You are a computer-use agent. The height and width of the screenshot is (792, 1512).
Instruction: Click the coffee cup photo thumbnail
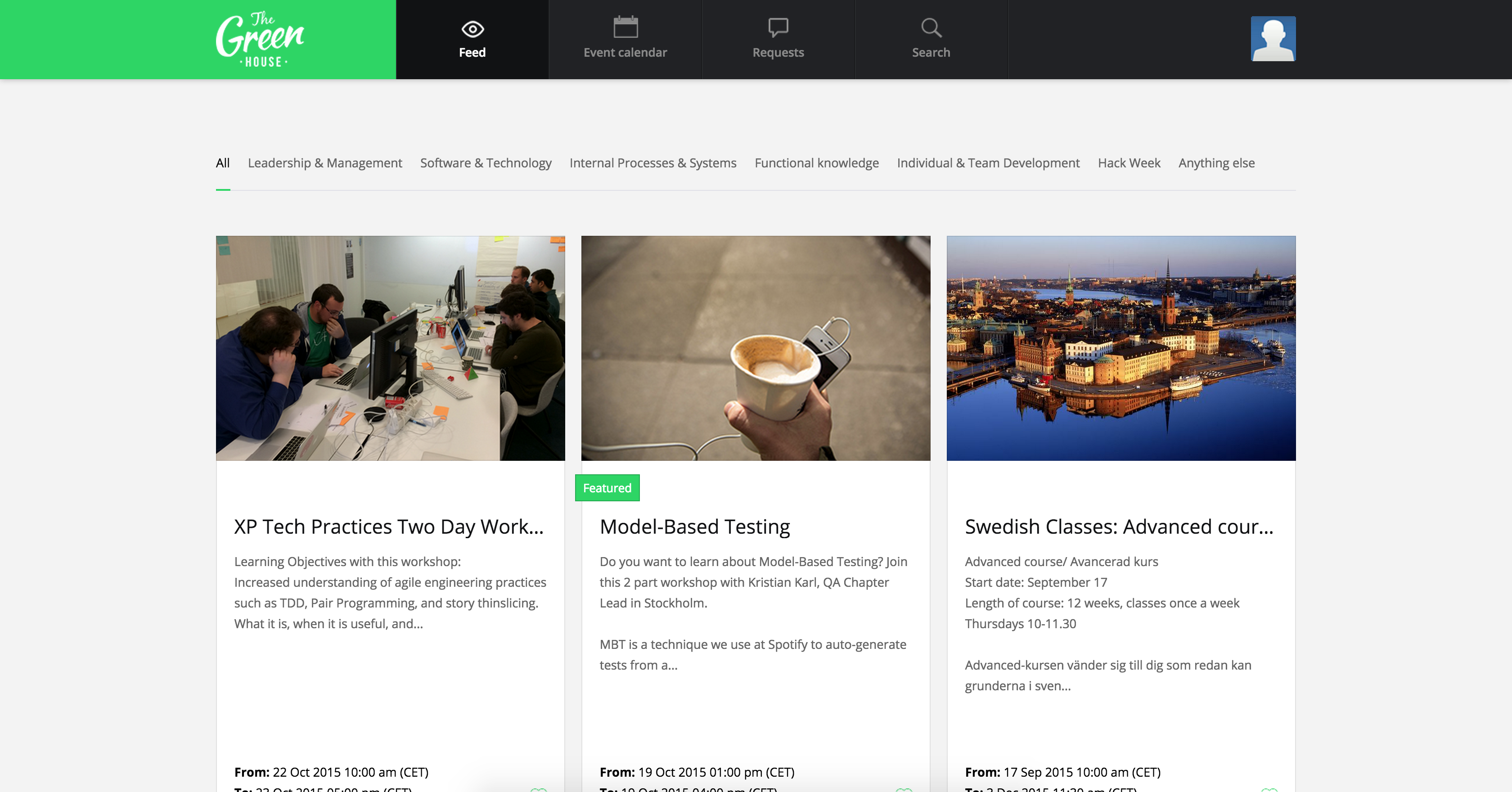coord(756,348)
